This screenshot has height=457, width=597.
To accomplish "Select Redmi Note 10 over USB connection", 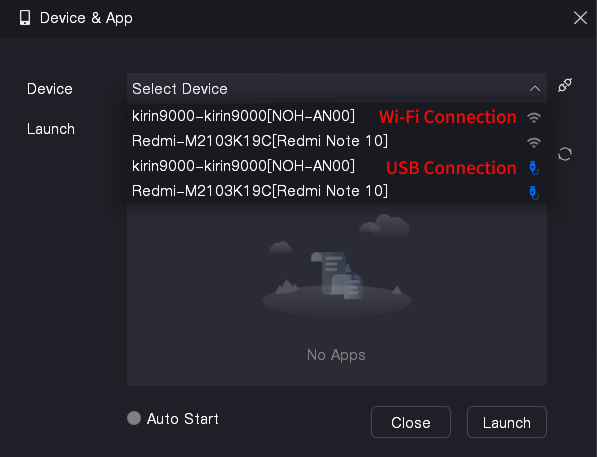I will pos(337,191).
